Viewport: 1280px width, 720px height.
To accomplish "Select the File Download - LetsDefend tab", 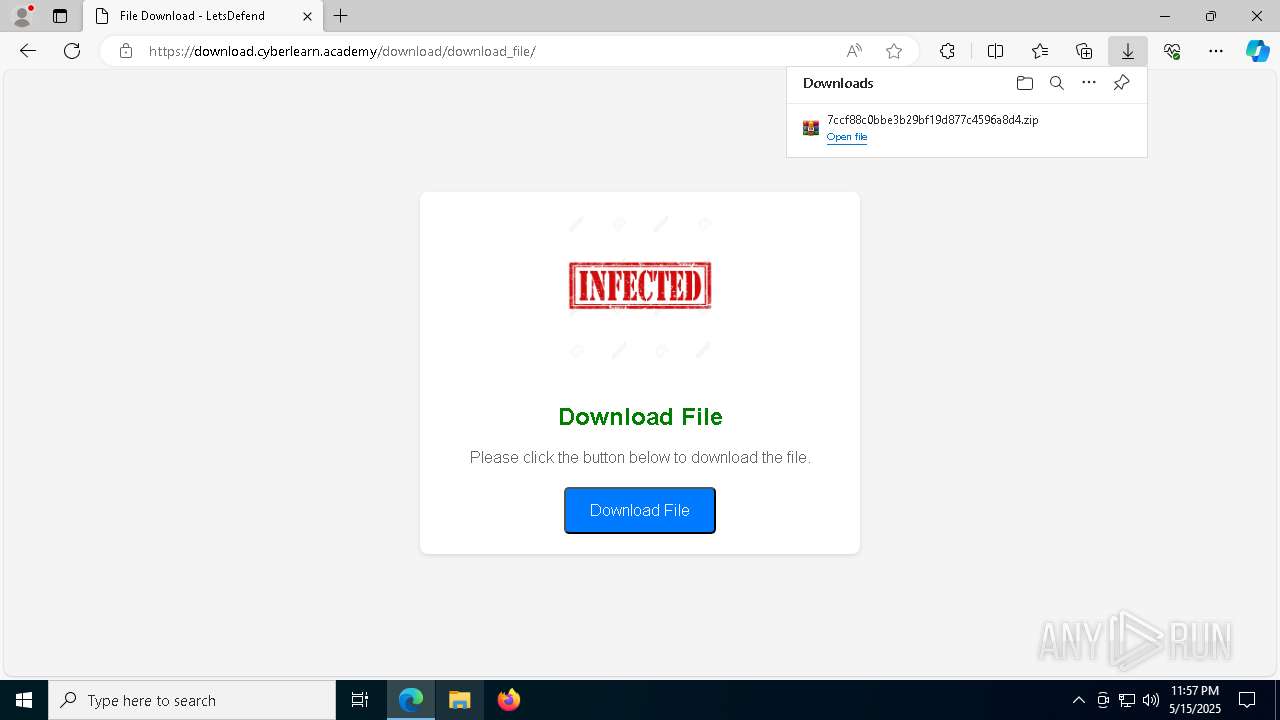I will pos(203,16).
